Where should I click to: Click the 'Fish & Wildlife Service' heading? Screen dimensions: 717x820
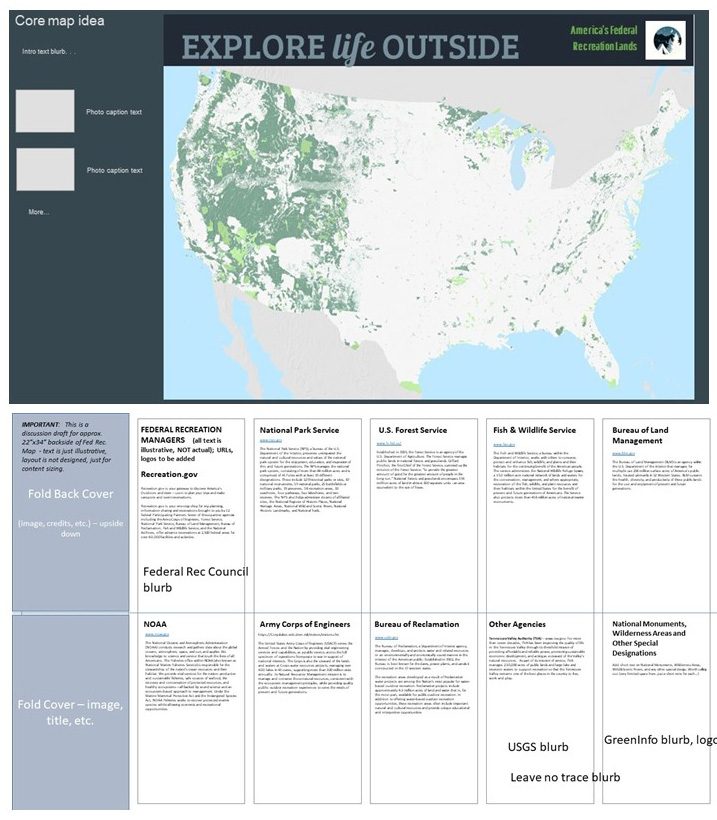(534, 430)
